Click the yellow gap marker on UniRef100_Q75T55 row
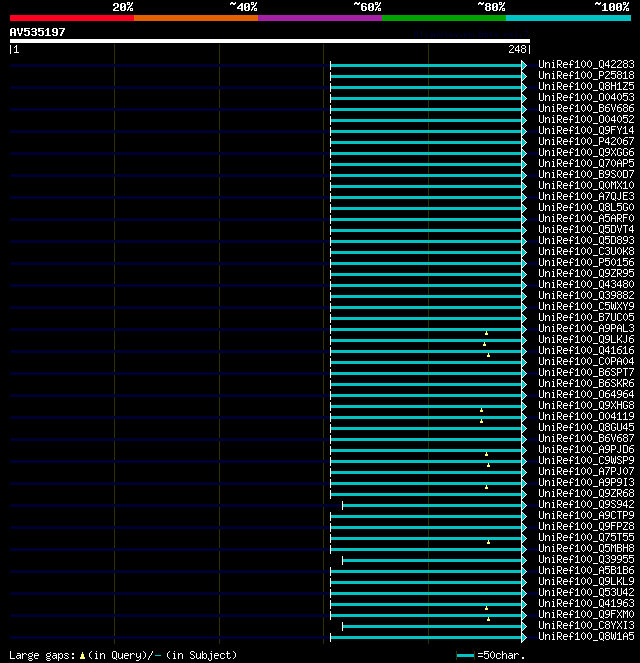The image size is (640, 663). tap(488, 542)
